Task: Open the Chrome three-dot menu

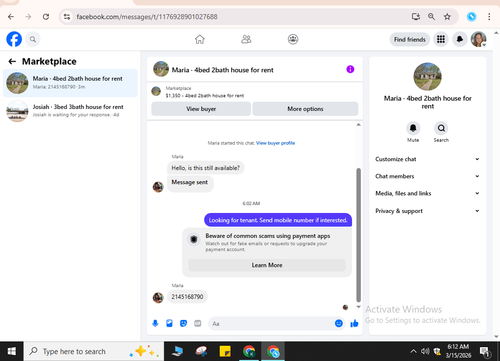Action: (x=489, y=17)
